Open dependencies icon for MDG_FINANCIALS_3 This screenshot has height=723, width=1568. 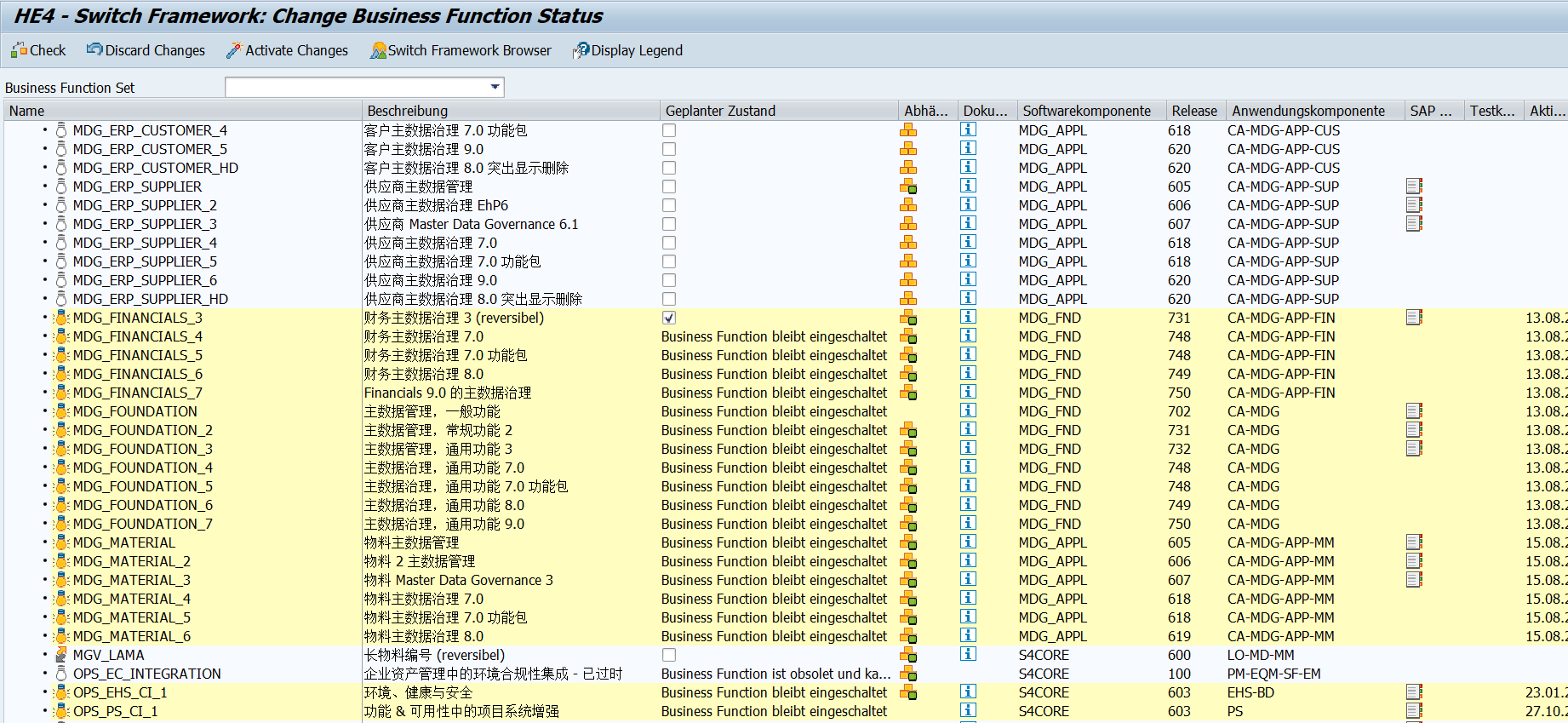coord(908,318)
